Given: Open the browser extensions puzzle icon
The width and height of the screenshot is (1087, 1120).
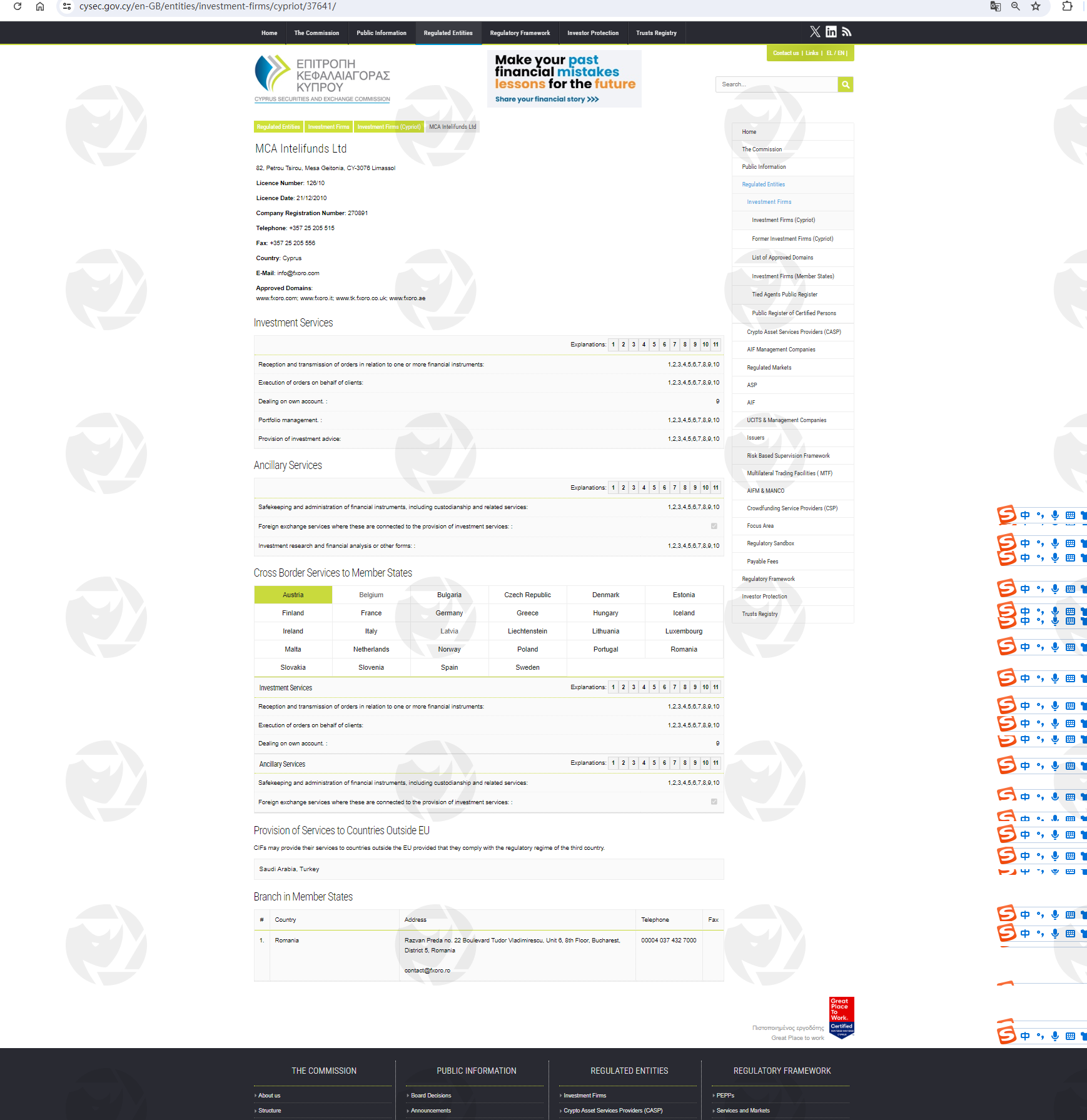Looking at the screenshot, I should click(1067, 6).
